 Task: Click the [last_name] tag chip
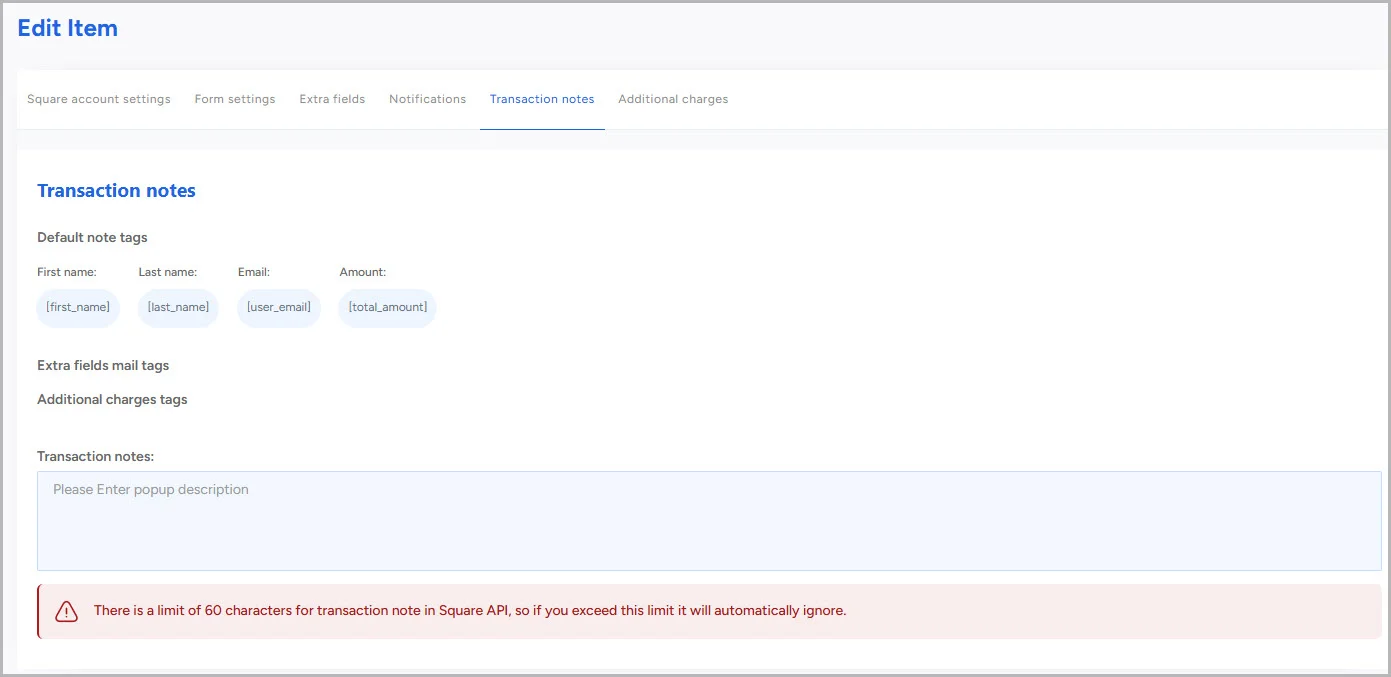(x=178, y=307)
